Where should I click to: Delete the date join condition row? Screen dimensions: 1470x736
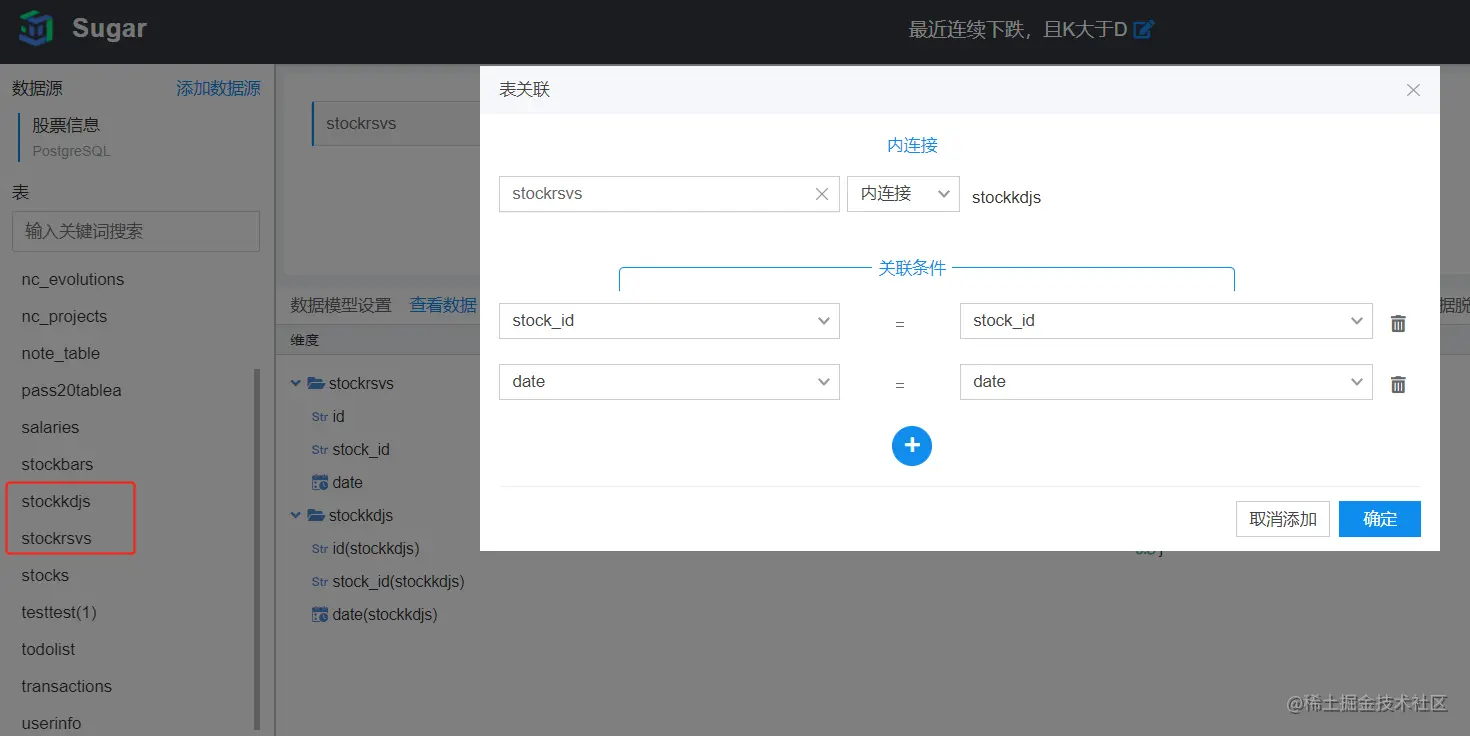tap(1398, 384)
